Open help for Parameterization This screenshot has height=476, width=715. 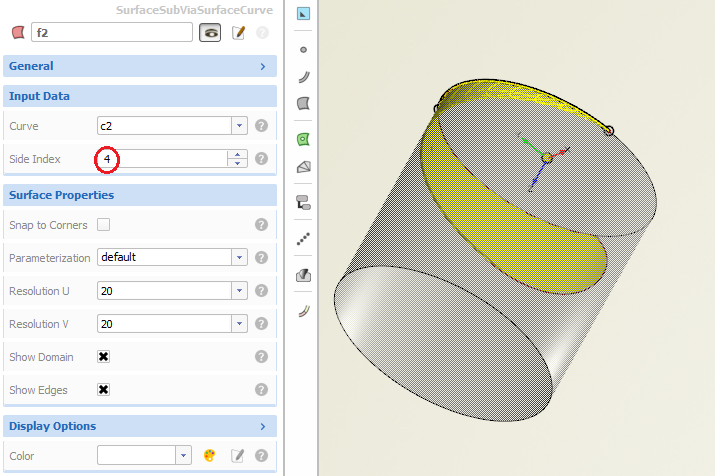(261, 258)
